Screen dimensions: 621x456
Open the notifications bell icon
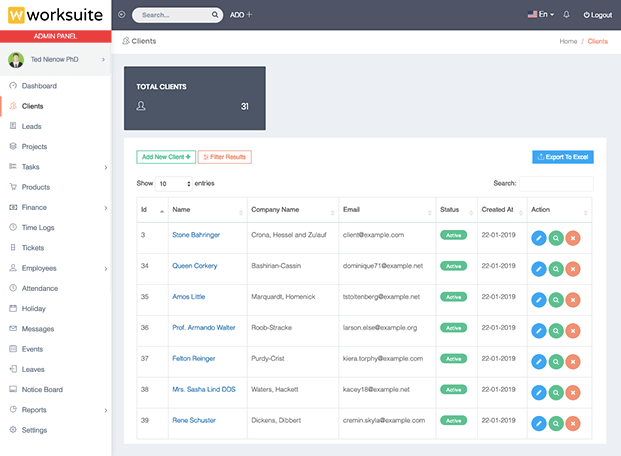tap(567, 15)
